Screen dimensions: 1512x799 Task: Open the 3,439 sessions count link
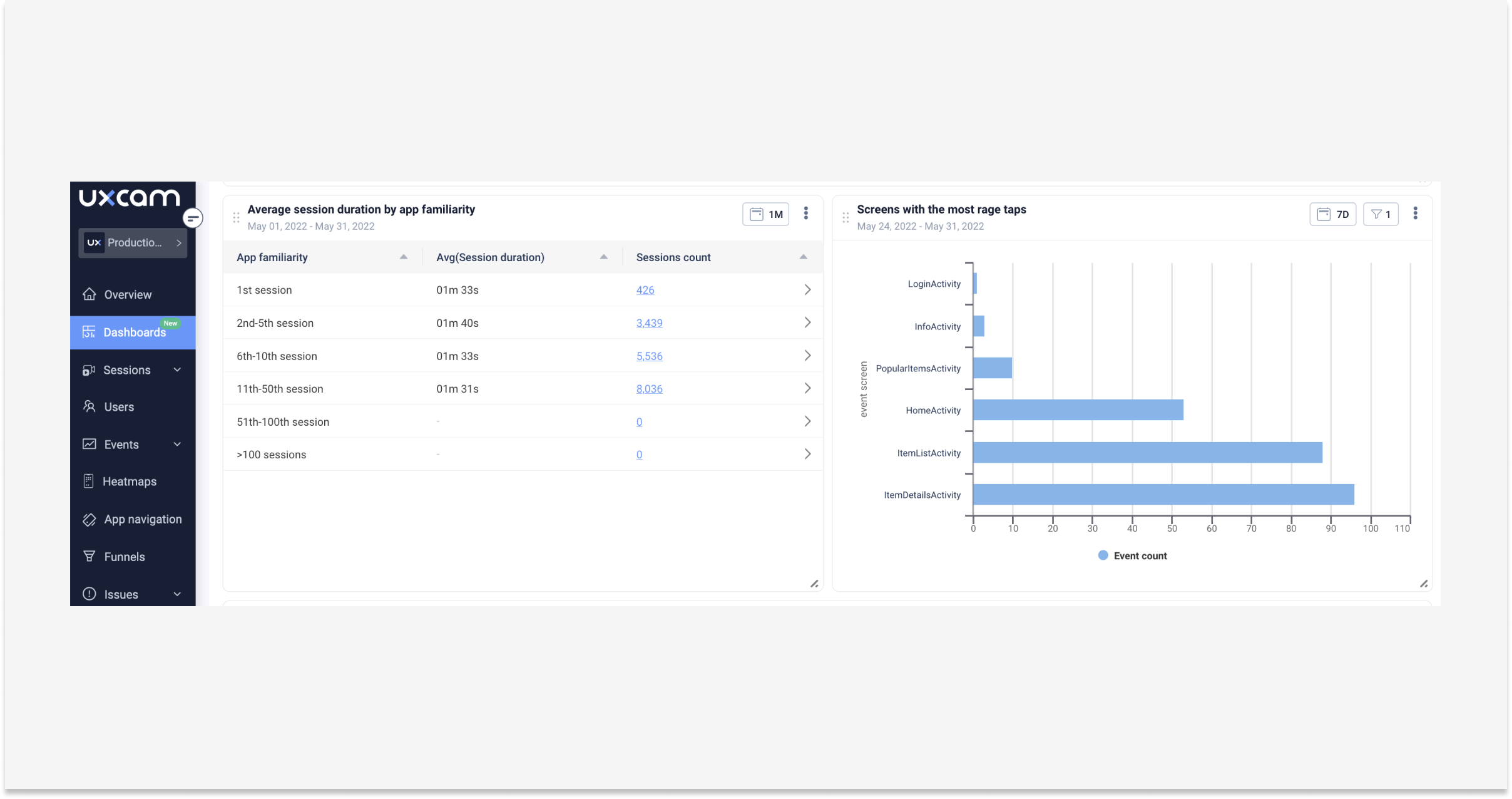[649, 323]
